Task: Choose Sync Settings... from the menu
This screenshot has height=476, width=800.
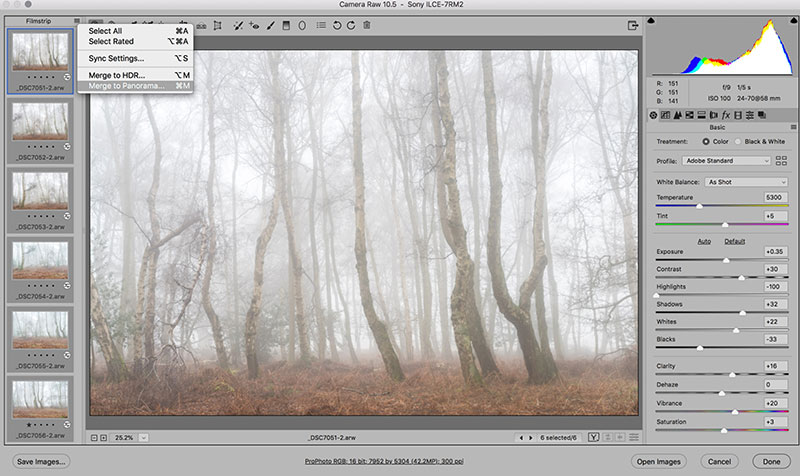Action: 135,58
